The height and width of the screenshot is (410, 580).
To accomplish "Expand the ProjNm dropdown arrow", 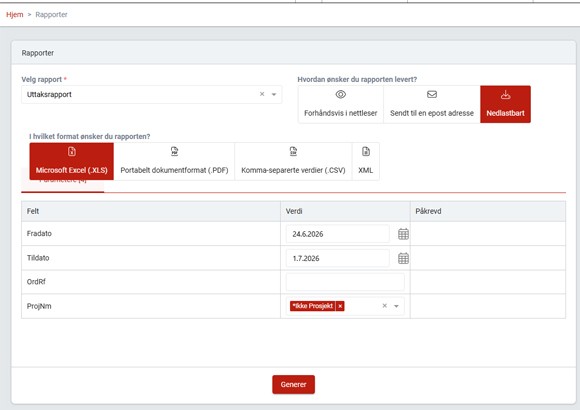I will coord(396,306).
